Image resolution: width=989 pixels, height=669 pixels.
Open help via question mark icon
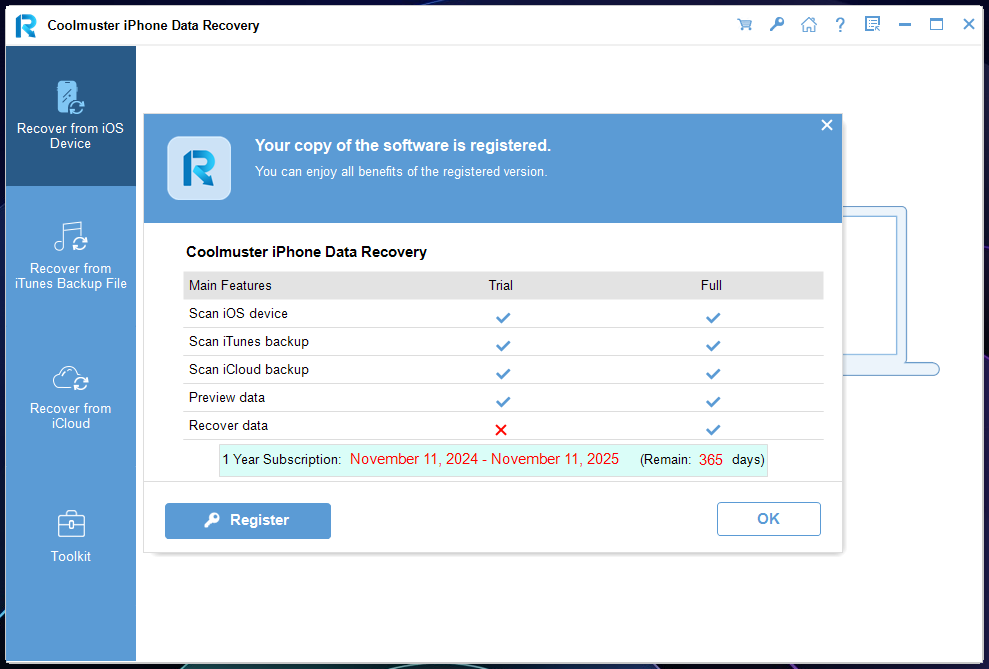click(x=840, y=25)
